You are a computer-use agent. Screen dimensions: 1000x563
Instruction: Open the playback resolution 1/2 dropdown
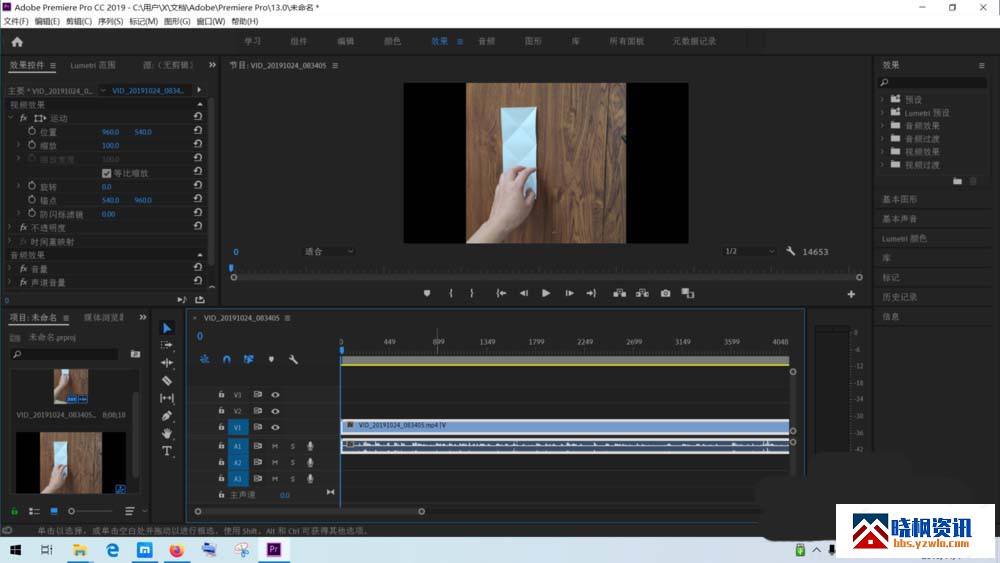749,251
